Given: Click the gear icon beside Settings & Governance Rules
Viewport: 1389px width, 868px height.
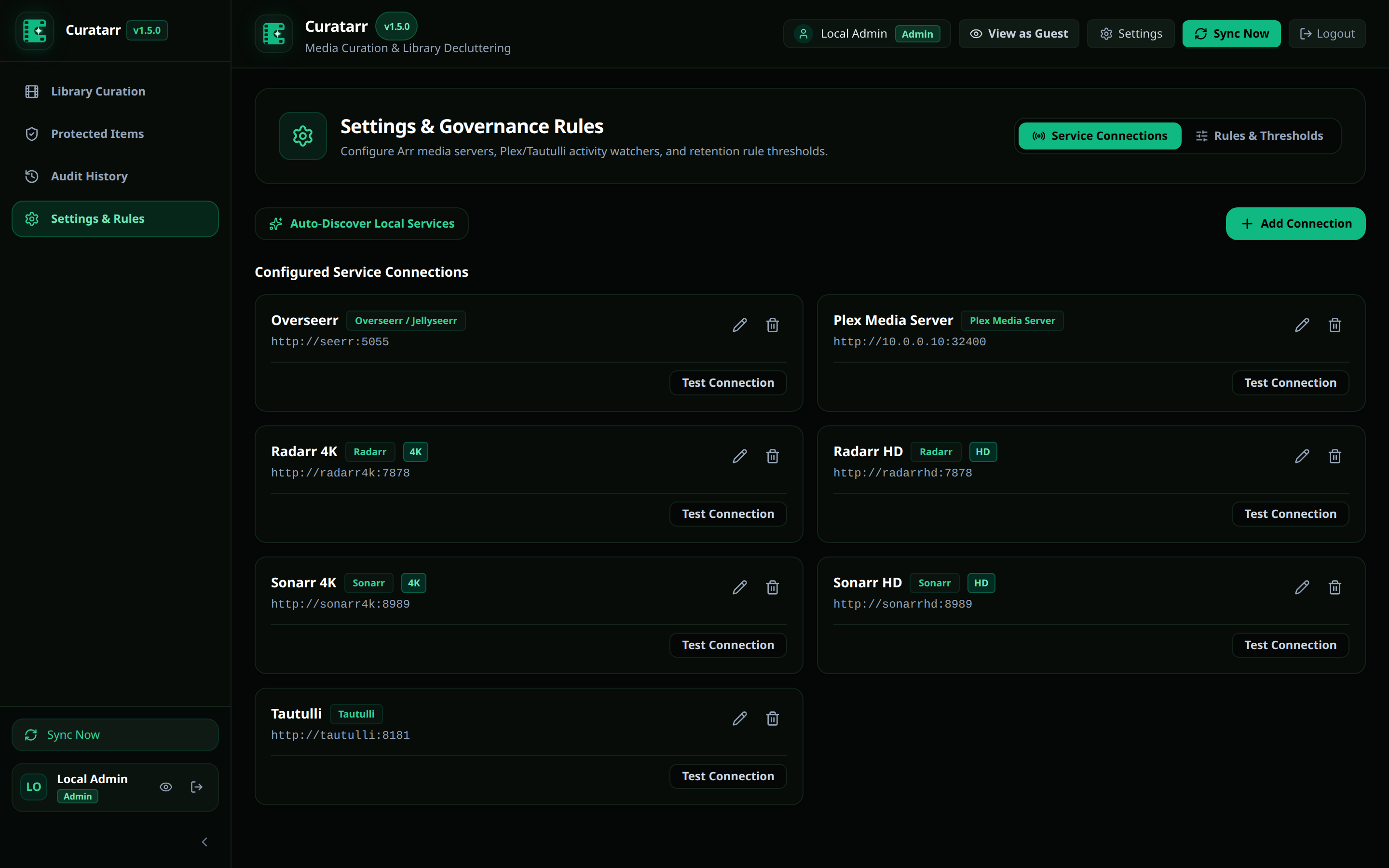Looking at the screenshot, I should [302, 136].
